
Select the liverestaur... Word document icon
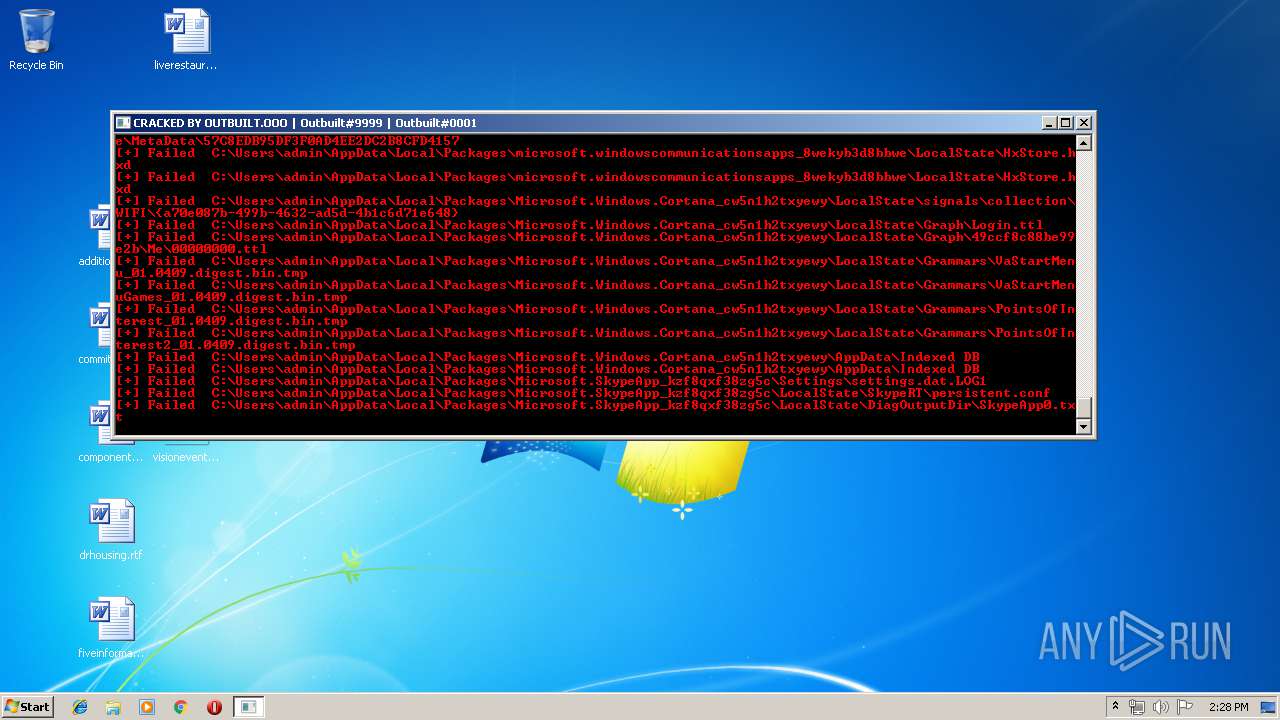(186, 40)
